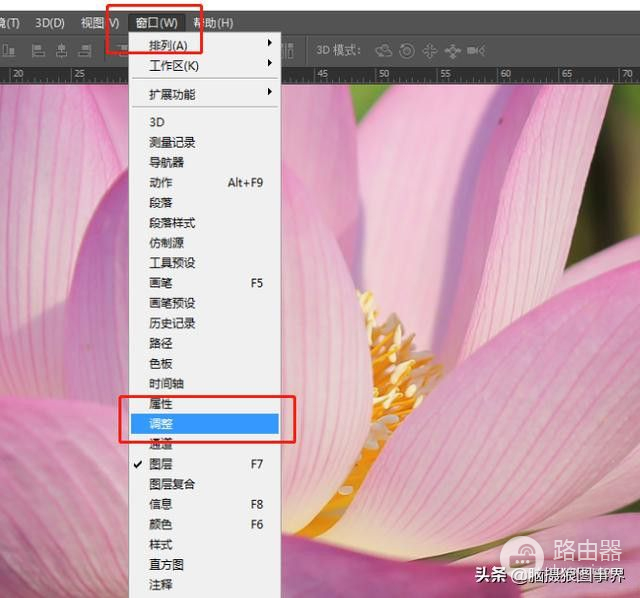Image resolution: width=640 pixels, height=598 pixels.
Task: Click the 3D roll mode icon
Action: pos(406,50)
